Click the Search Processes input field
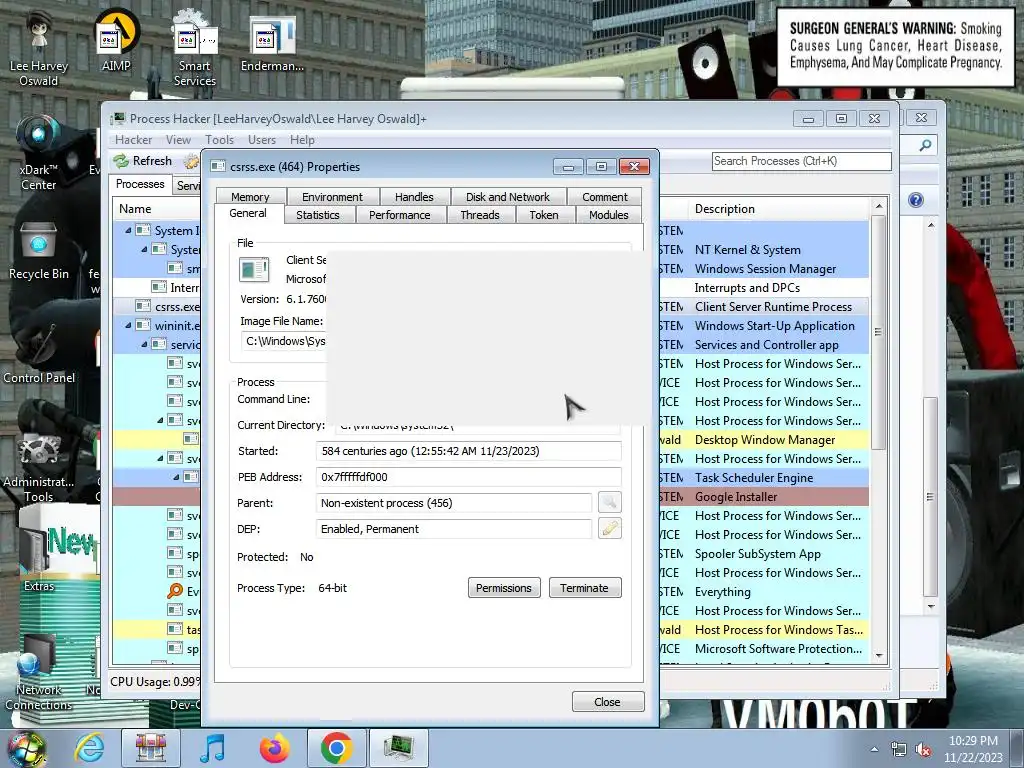Screen dimensions: 1024x768 click(801, 161)
